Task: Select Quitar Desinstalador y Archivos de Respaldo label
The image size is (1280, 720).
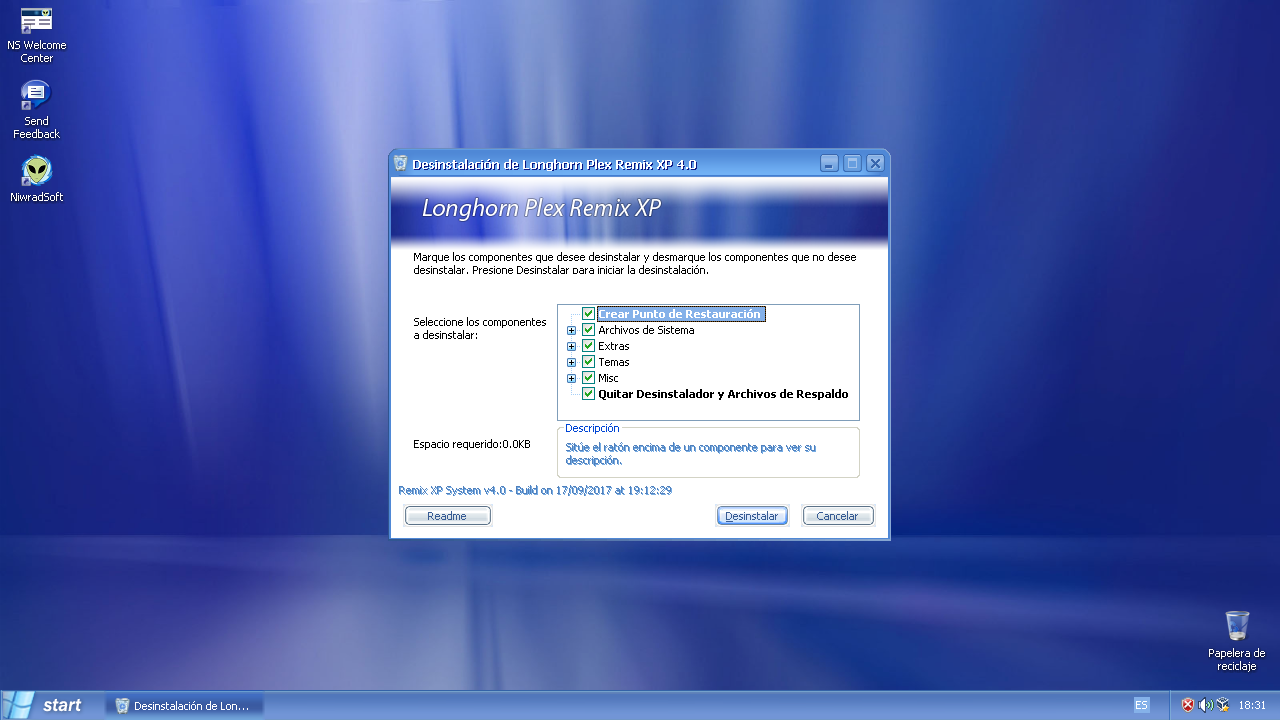Action: pos(723,394)
